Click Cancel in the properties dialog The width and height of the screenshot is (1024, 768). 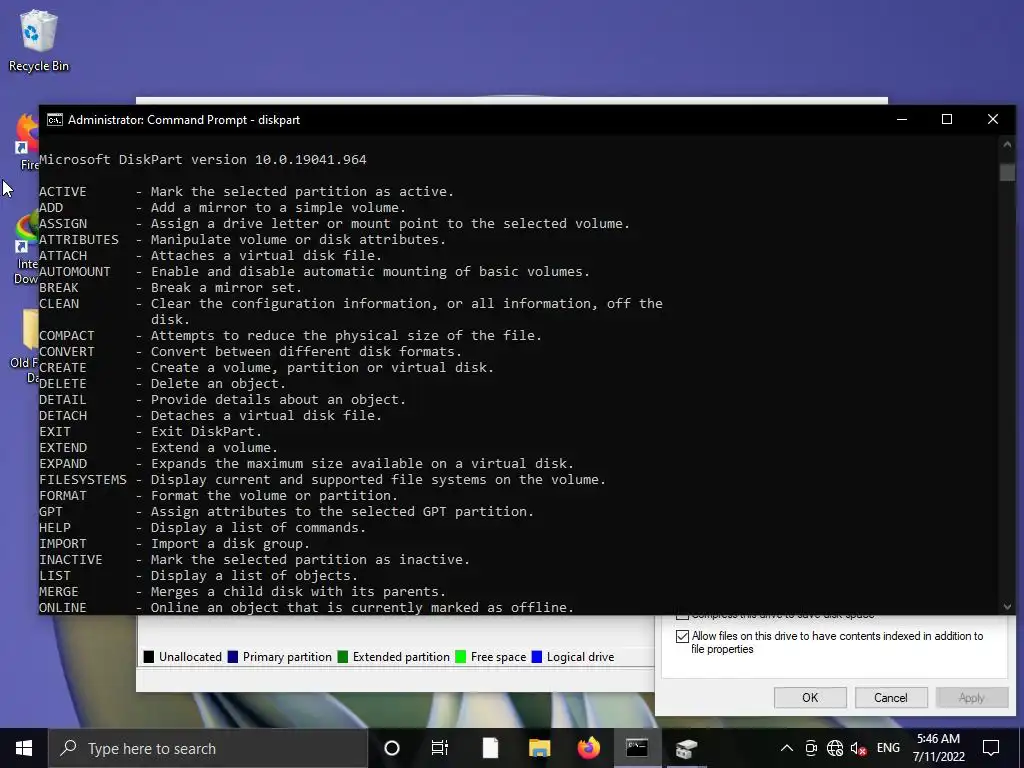point(891,697)
